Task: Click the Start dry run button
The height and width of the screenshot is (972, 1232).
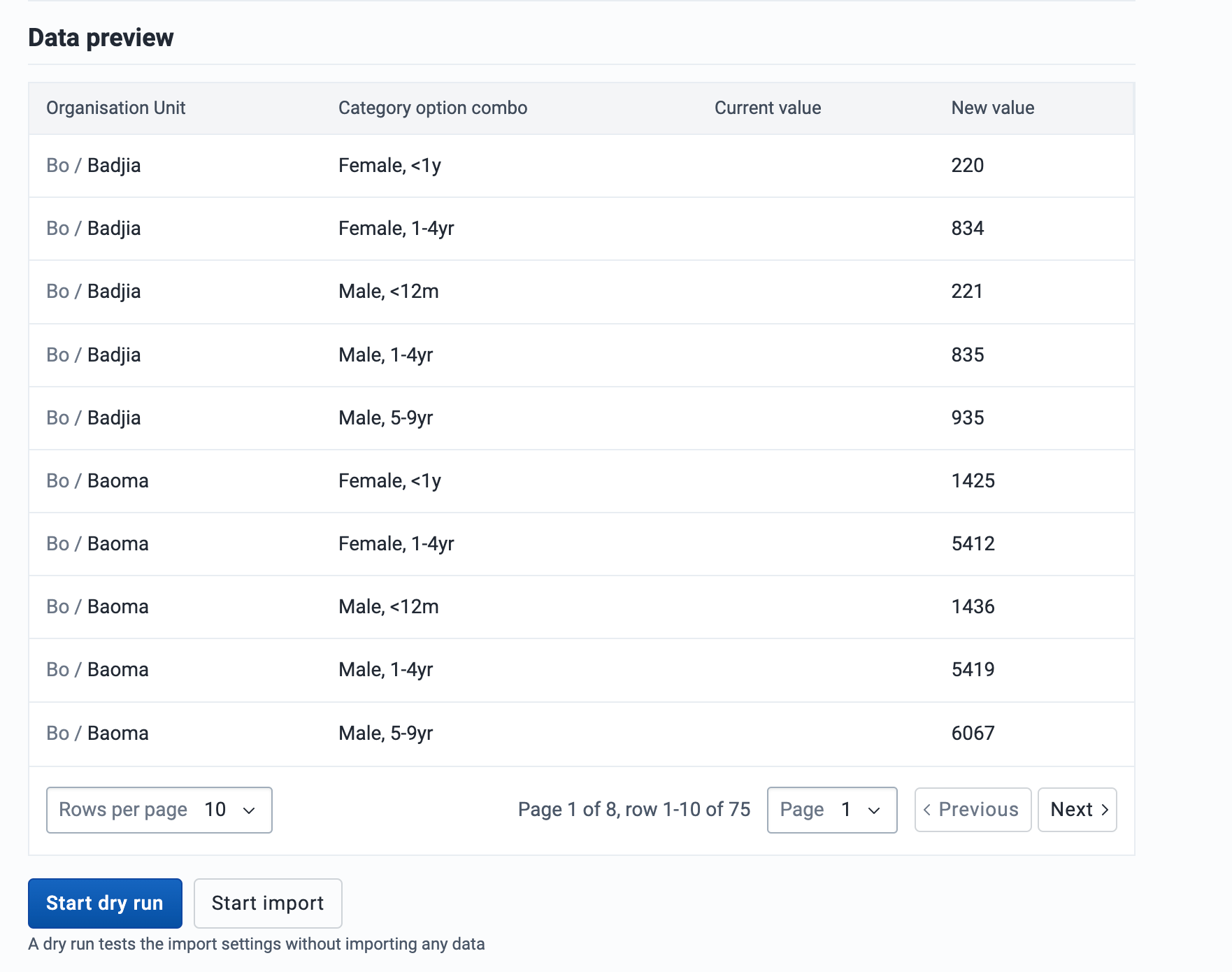Action: [105, 903]
